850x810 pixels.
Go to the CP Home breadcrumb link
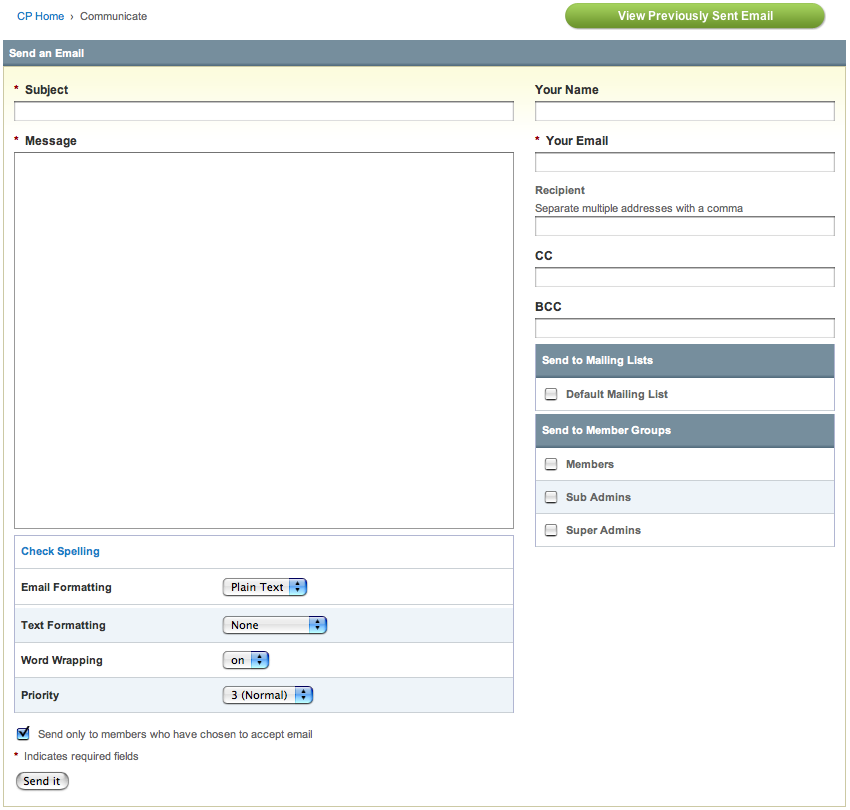(x=40, y=16)
